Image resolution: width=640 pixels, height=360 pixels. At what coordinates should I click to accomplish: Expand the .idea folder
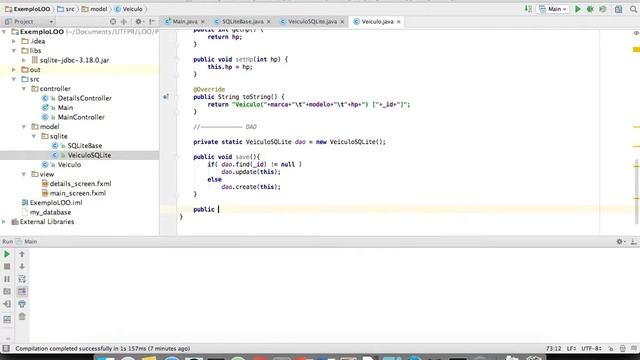point(14,41)
